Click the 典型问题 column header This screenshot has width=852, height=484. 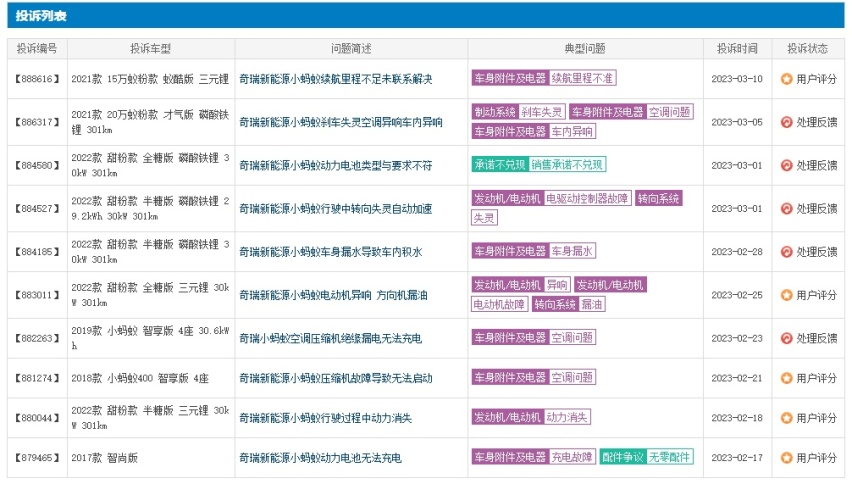(x=585, y=48)
